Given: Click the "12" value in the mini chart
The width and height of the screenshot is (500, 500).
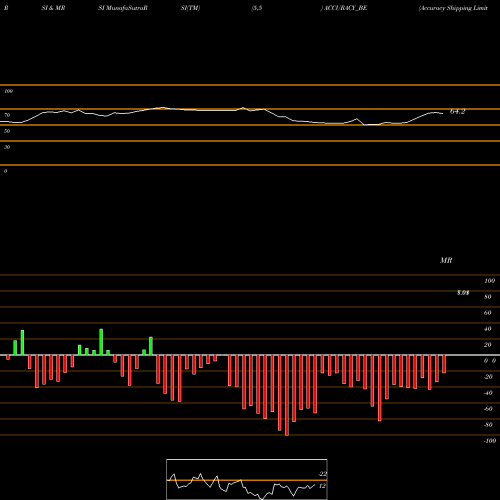Looking at the screenshot, I should (x=322, y=486).
